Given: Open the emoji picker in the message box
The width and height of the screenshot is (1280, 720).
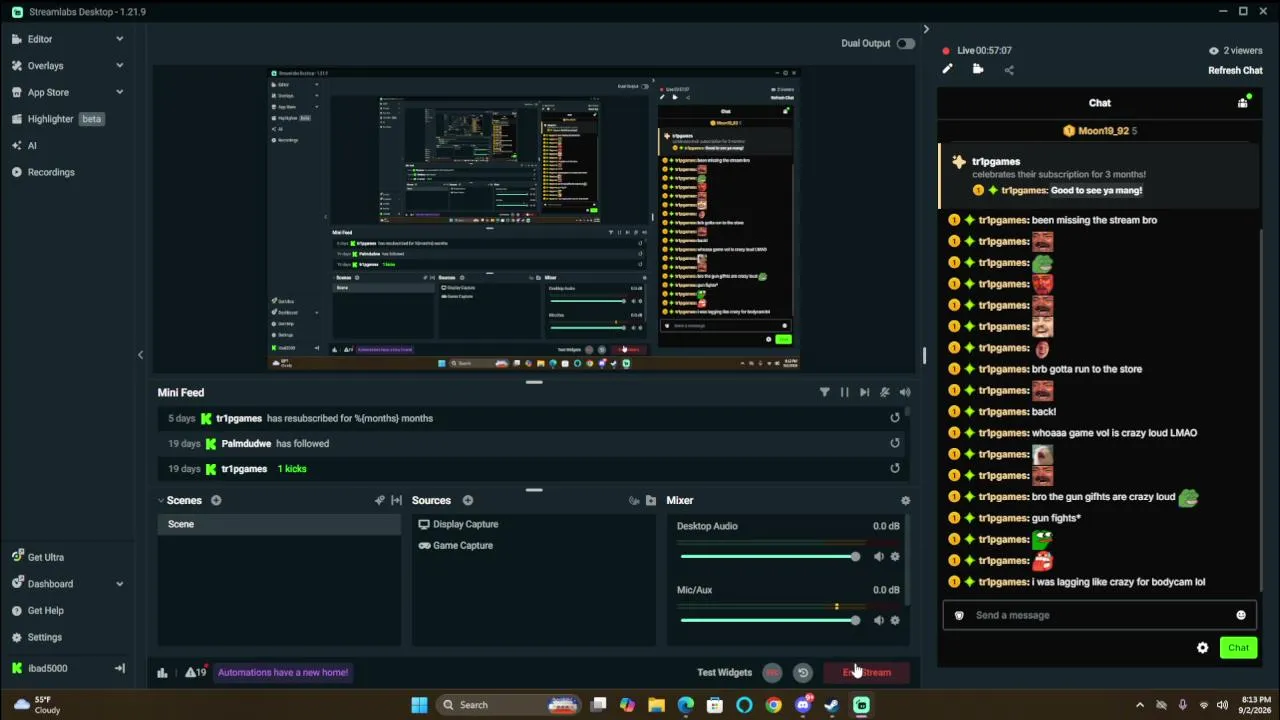Looking at the screenshot, I should [1241, 615].
